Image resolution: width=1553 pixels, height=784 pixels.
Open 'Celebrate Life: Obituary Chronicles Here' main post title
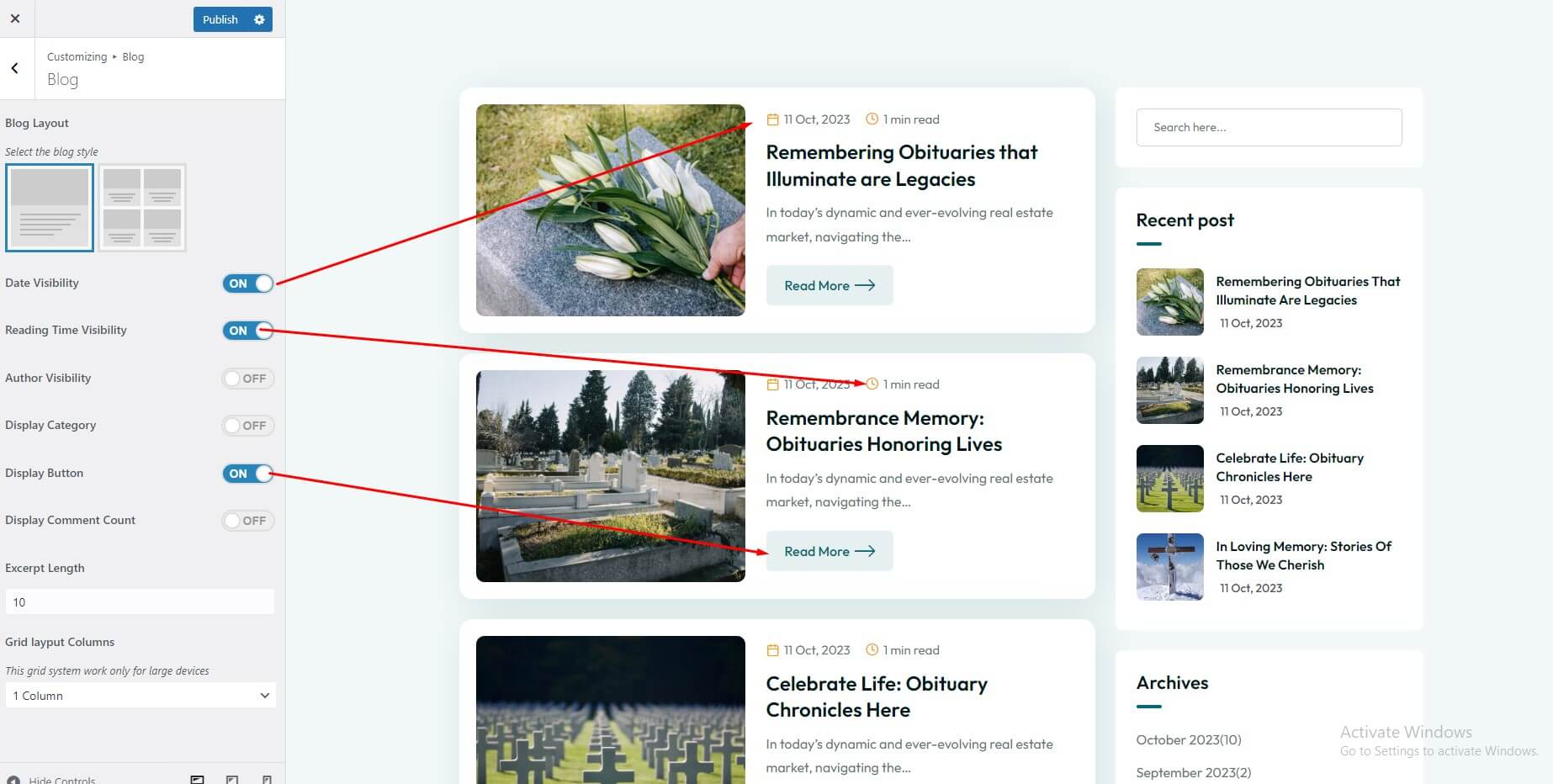877,697
